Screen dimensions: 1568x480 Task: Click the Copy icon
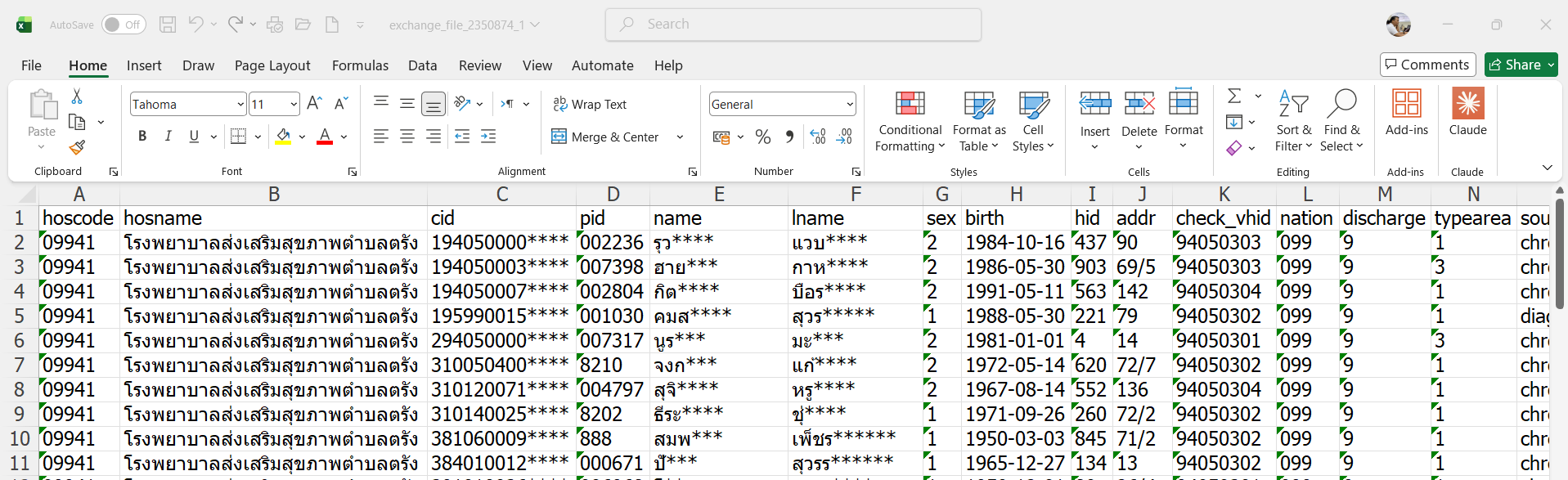[x=77, y=122]
